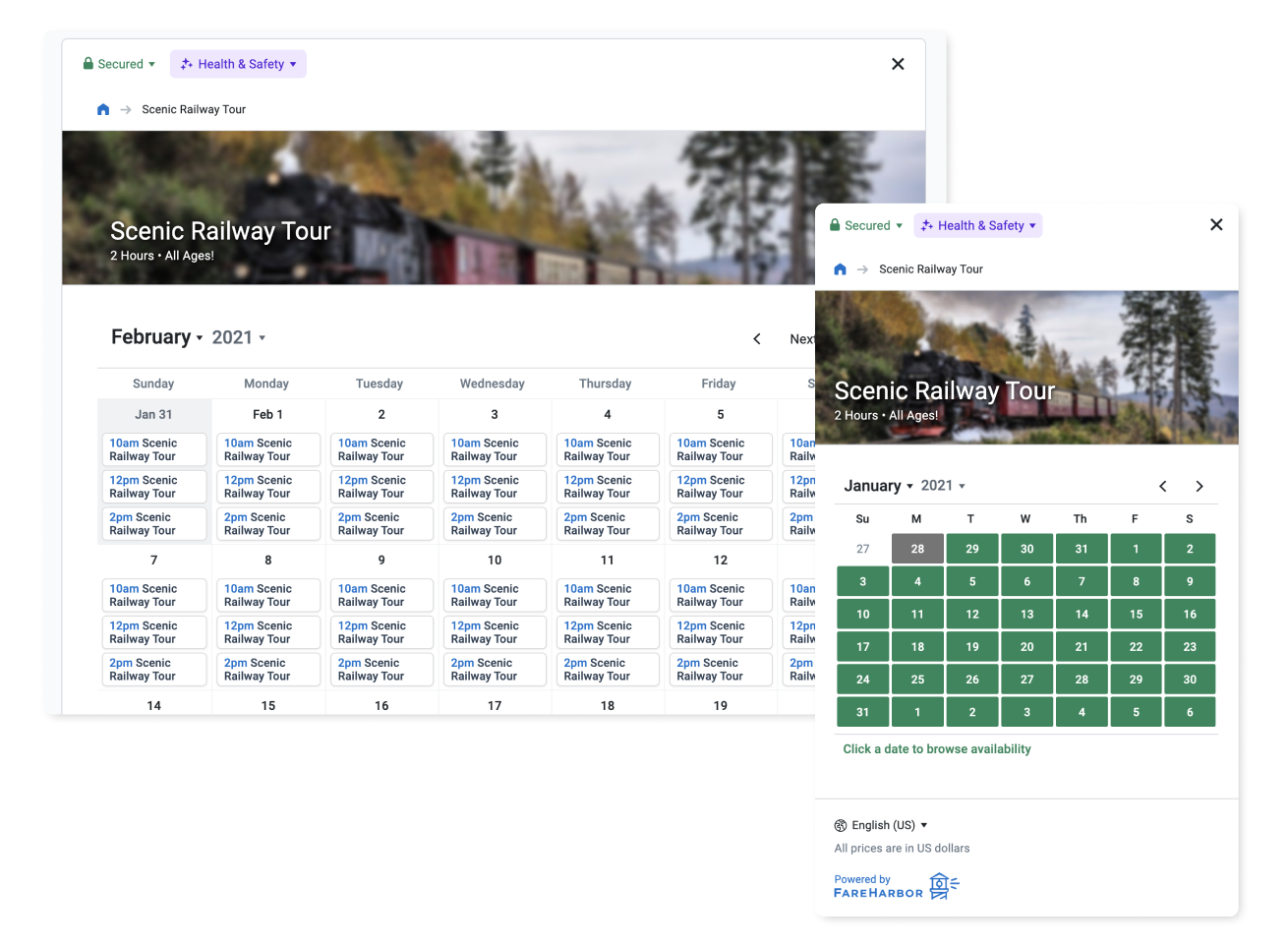This screenshot has width=1288, height=948.
Task: Select the 2pm Scenic Railway Tour on February 11
Action: pyautogui.click(x=608, y=669)
